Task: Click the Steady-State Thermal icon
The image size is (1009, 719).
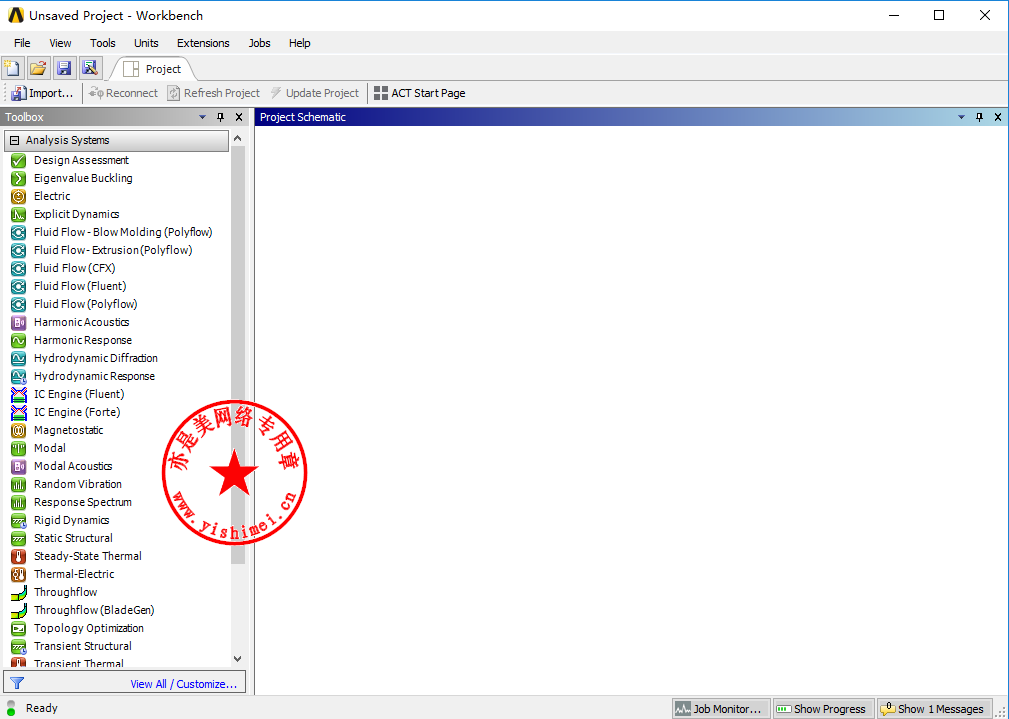Action: point(19,557)
